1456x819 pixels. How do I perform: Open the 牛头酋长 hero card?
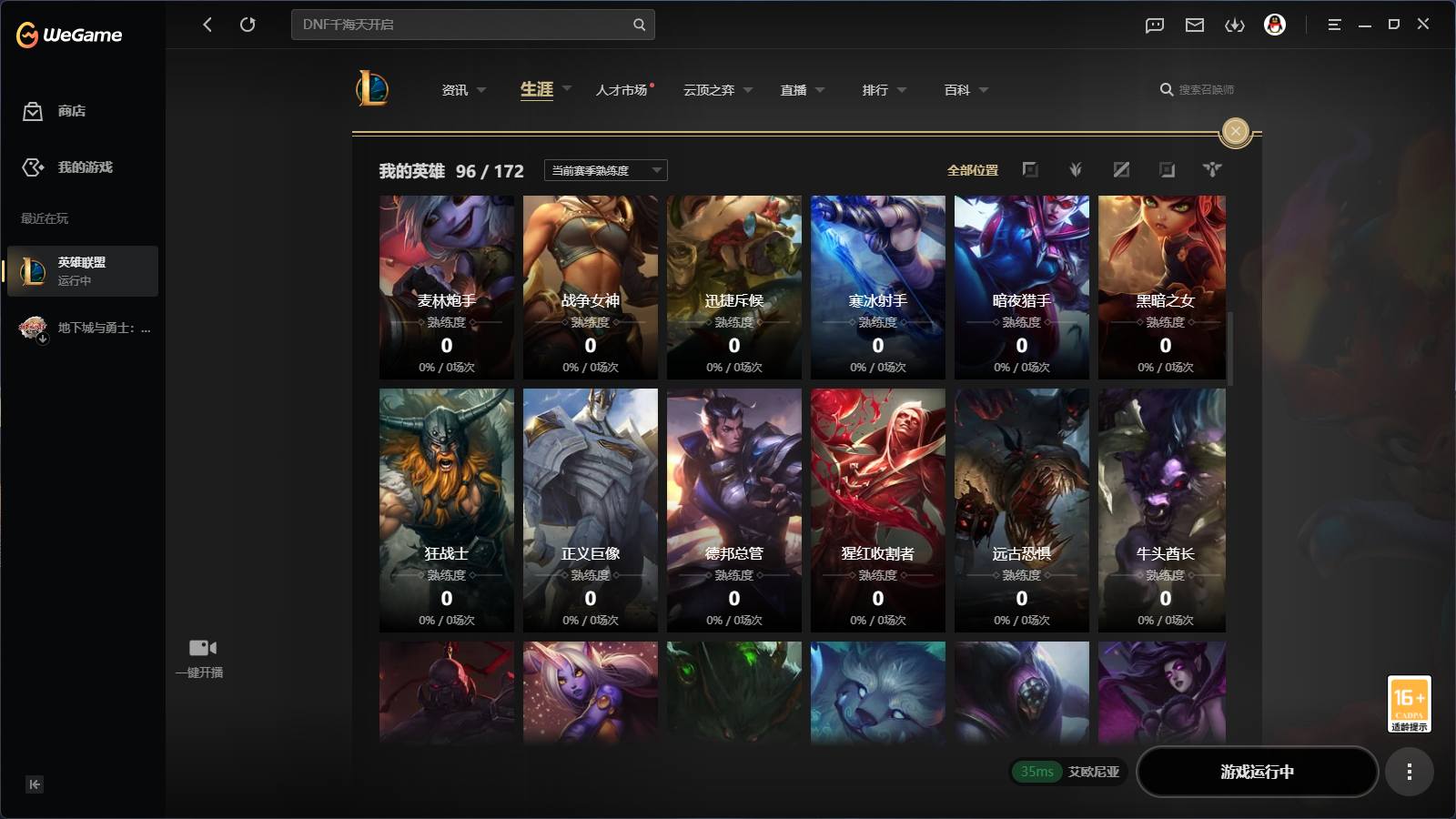tap(1162, 511)
